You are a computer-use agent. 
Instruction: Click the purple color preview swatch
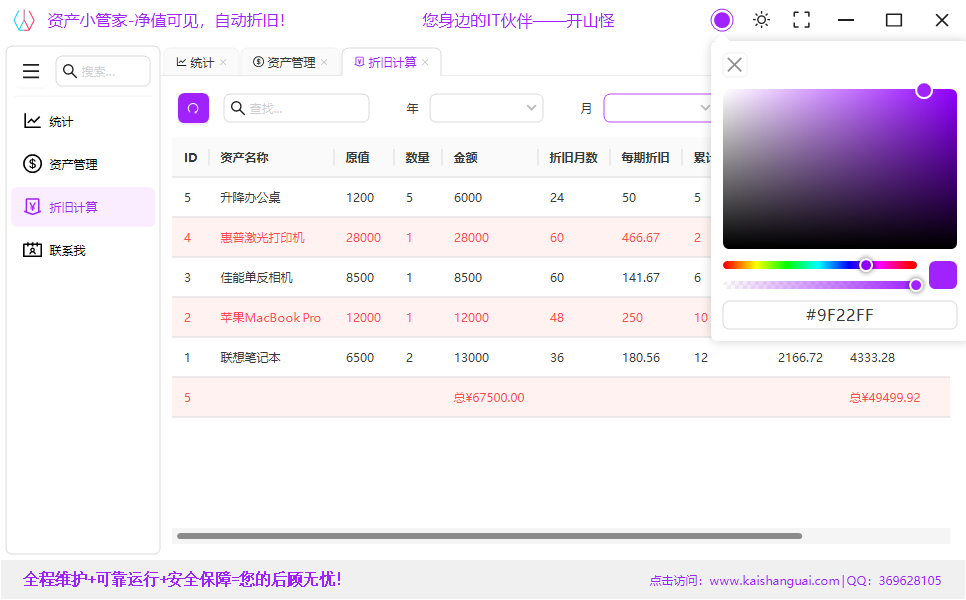tap(943, 275)
